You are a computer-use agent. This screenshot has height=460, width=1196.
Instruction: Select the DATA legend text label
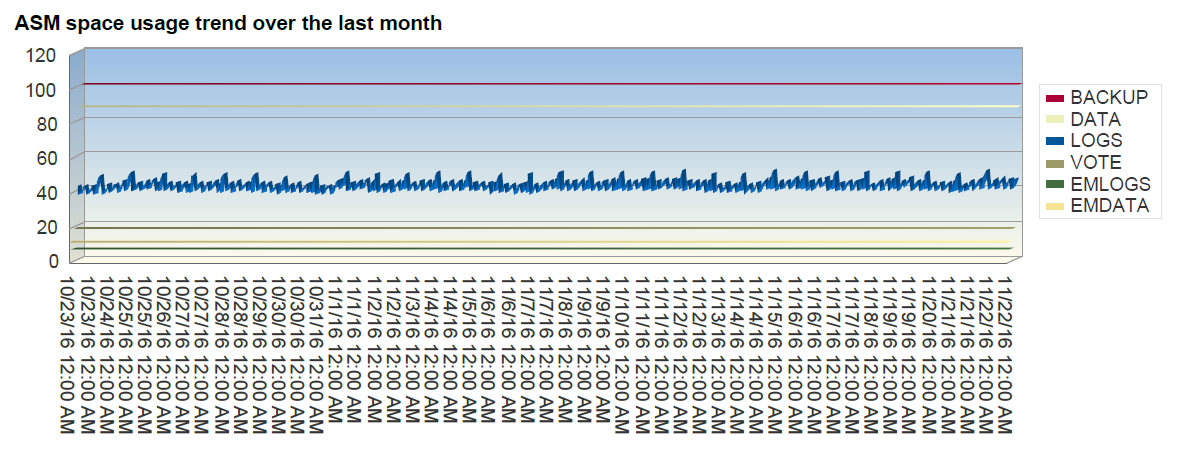[x=1095, y=120]
